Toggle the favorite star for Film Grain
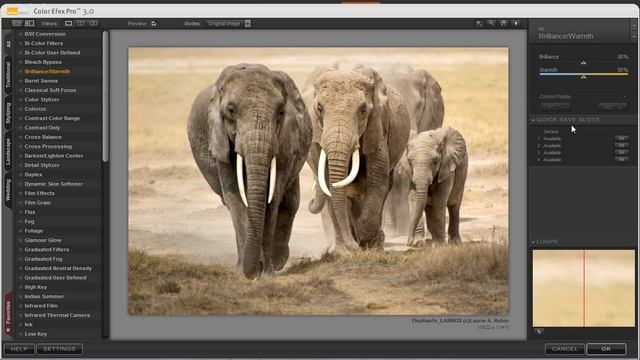Image resolution: width=640 pixels, height=360 pixels. point(20,202)
